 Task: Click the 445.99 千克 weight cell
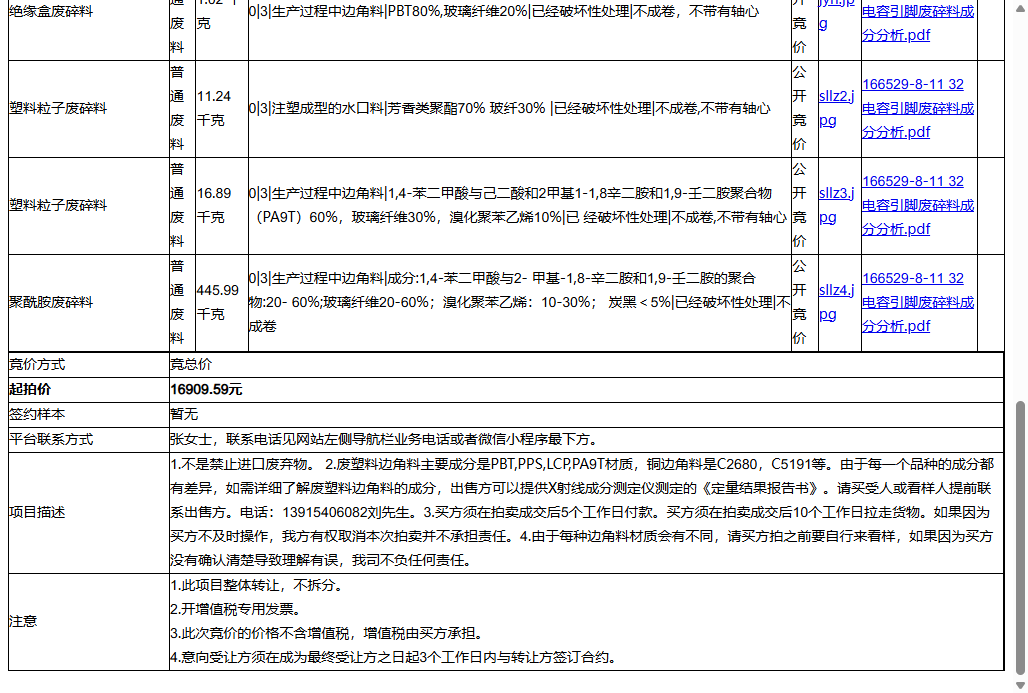coord(222,302)
